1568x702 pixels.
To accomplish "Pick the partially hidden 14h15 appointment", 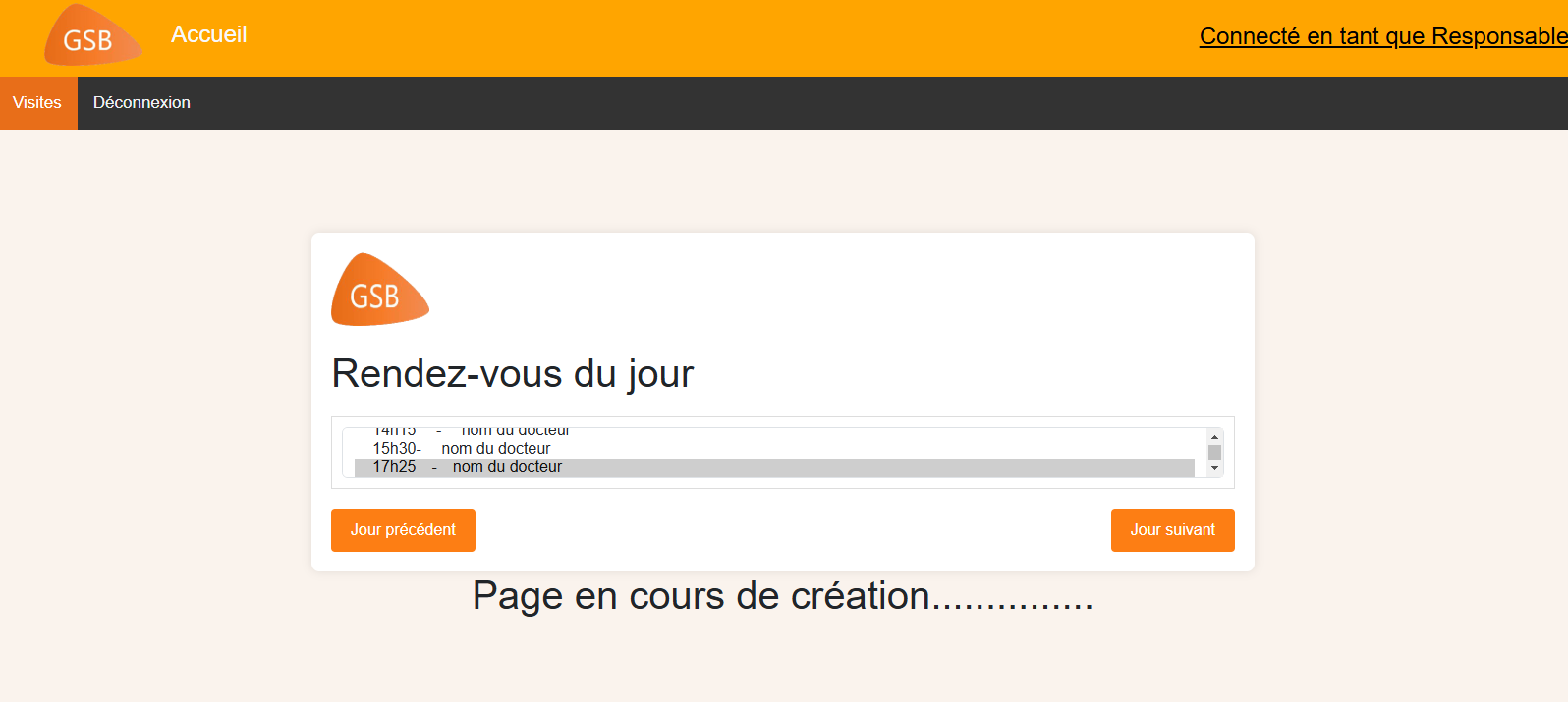I will tap(472, 432).
